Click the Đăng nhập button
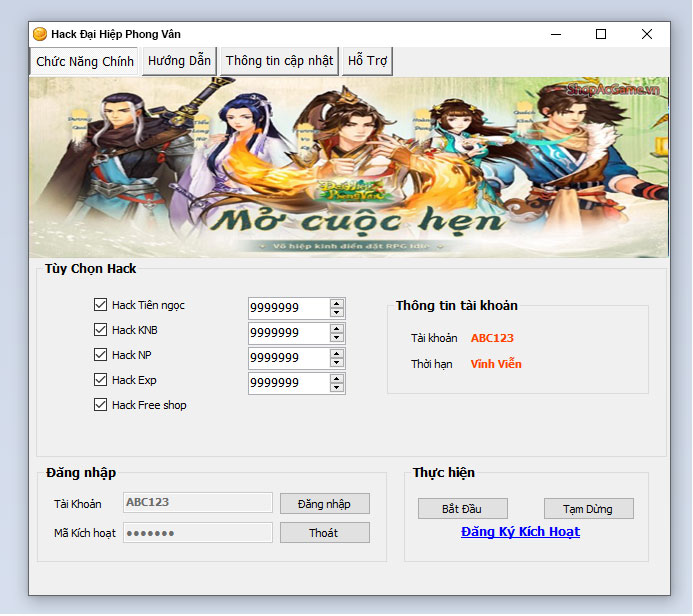693x616 pixels. click(x=325, y=504)
